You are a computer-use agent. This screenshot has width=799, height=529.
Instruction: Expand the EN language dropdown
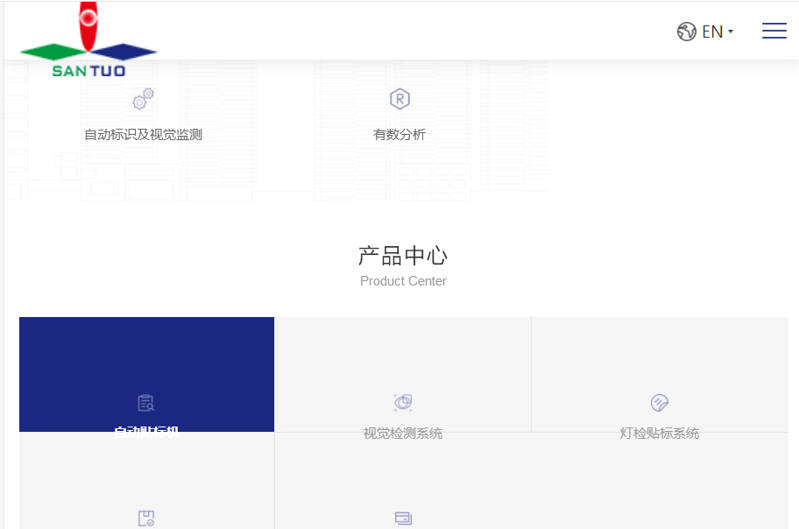click(717, 32)
